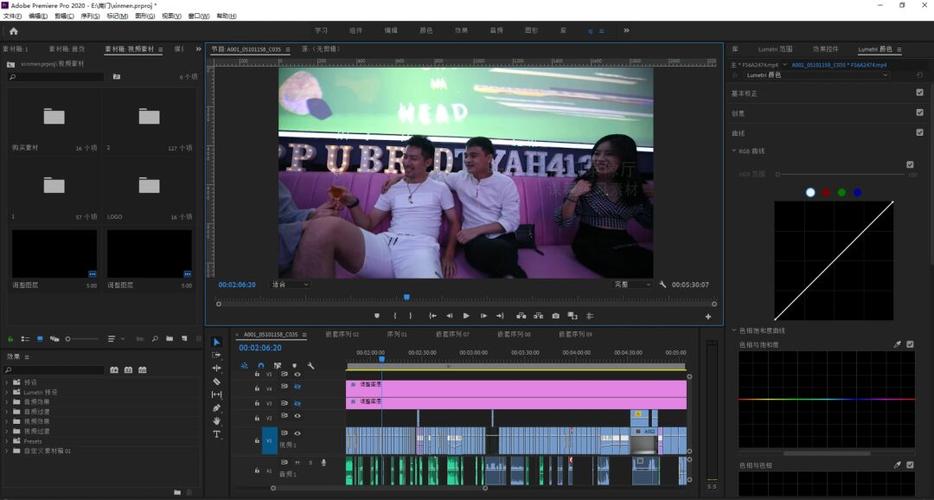Select the Razor tool in timeline toolbar
934x500 pixels.
(217, 381)
